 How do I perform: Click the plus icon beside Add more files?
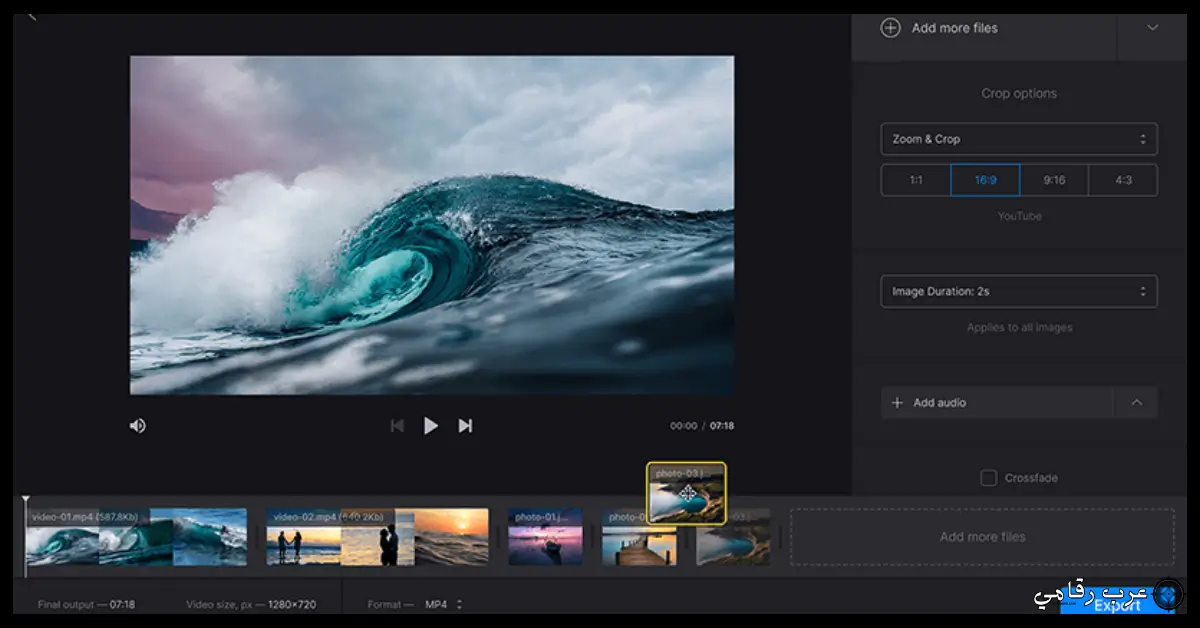click(x=889, y=28)
